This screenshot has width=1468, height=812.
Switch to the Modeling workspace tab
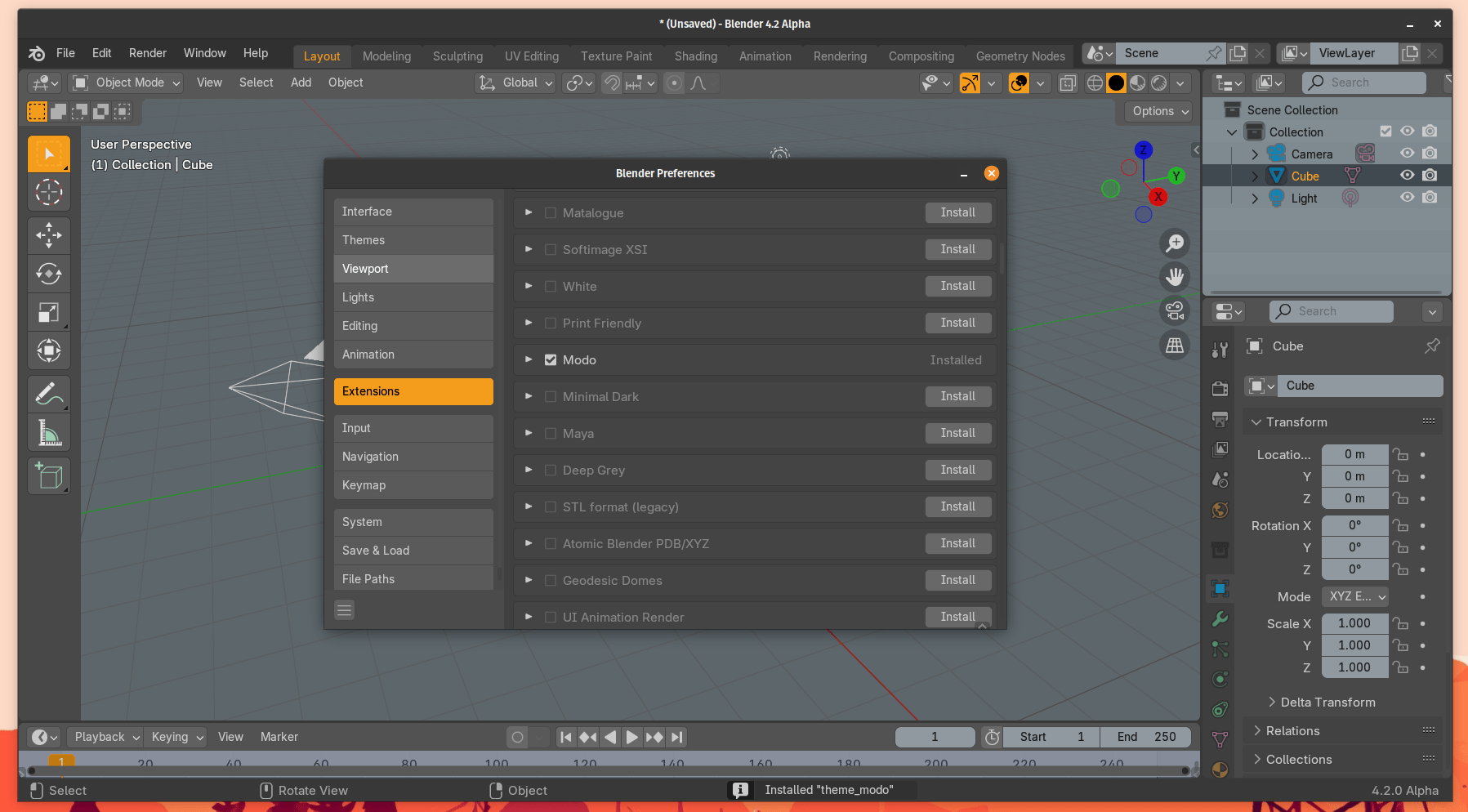click(x=386, y=56)
